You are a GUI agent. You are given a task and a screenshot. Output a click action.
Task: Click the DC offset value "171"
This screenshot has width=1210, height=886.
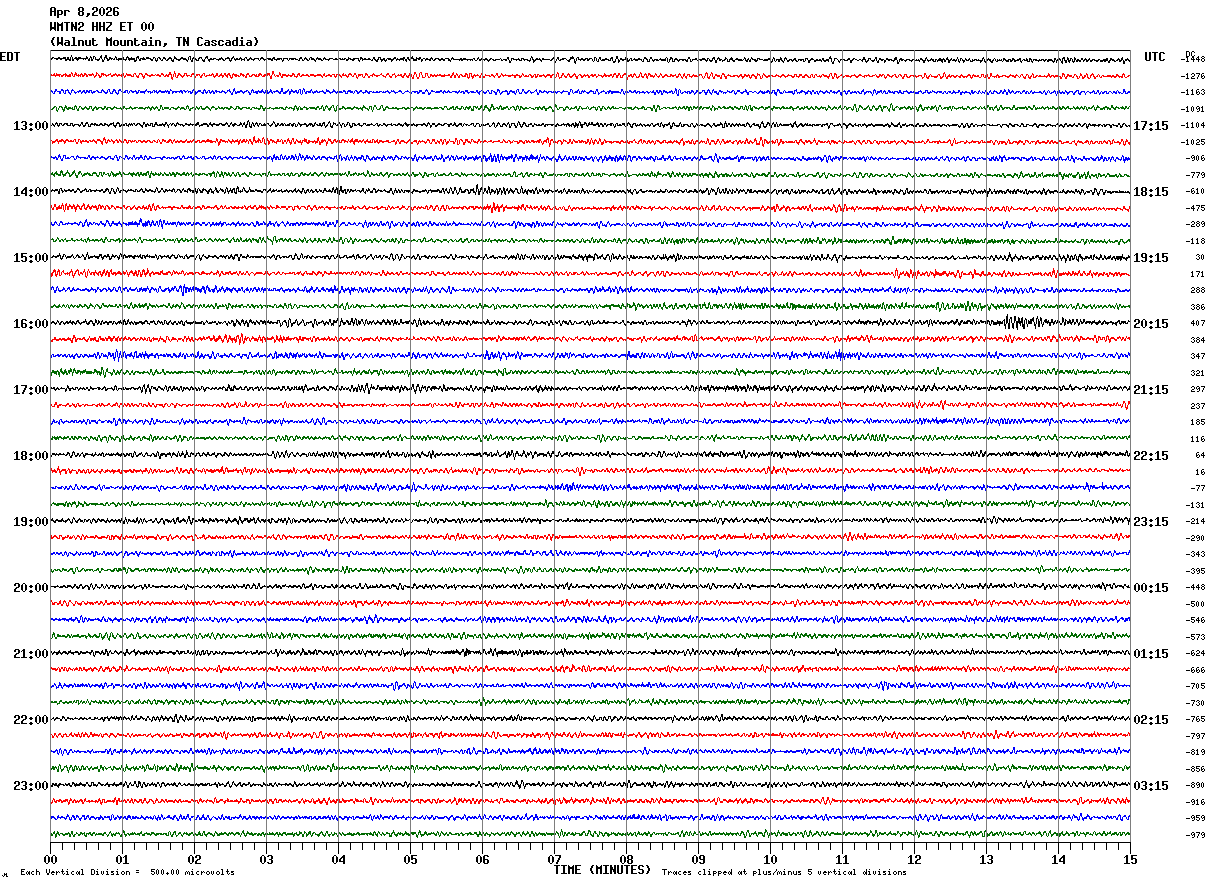click(1198, 274)
